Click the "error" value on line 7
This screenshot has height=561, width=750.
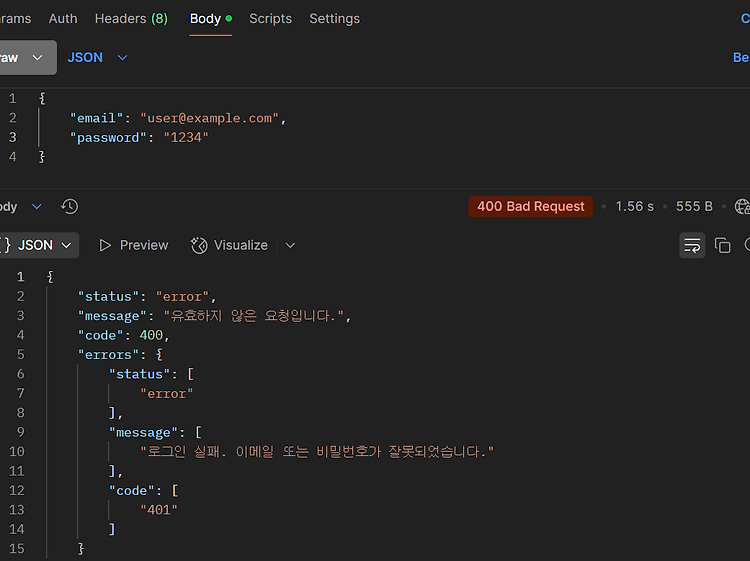click(x=166, y=394)
